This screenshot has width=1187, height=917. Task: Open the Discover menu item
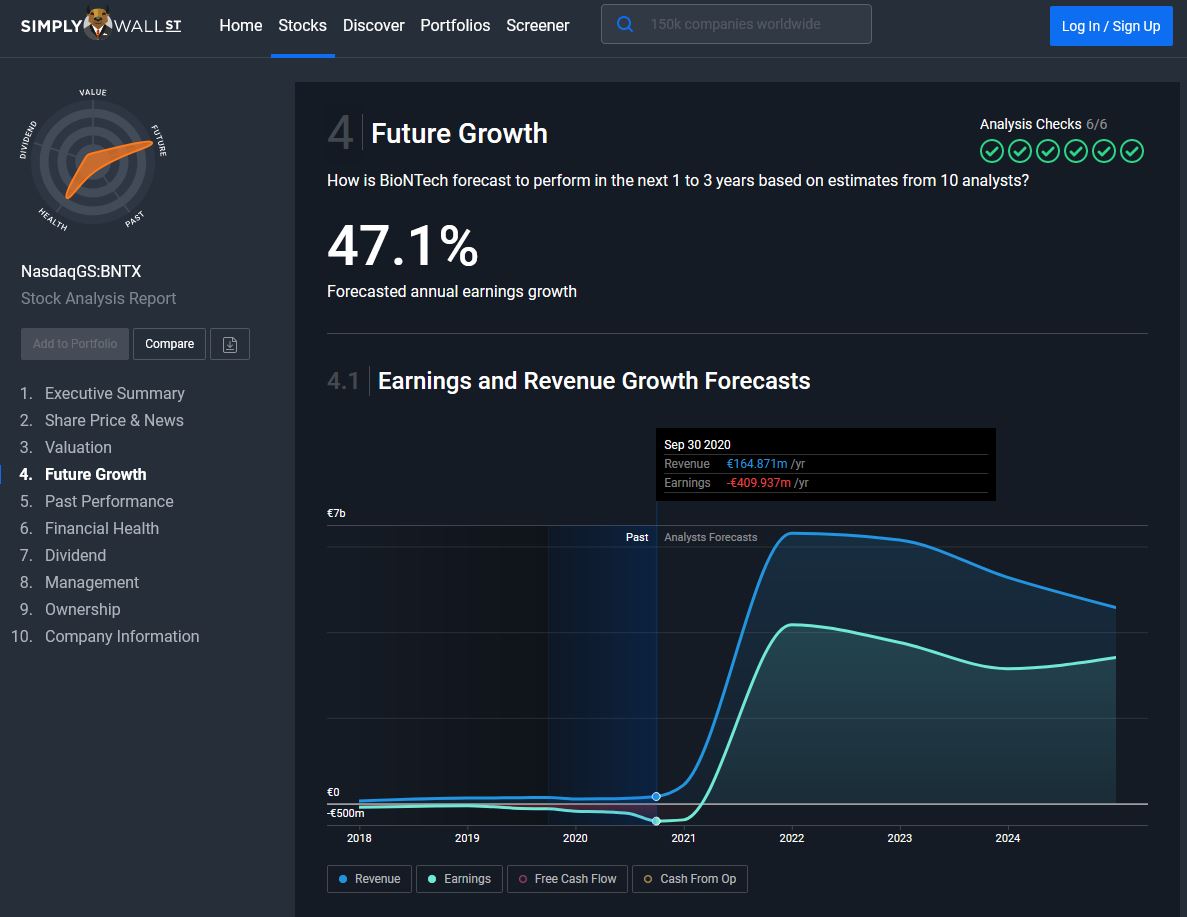coord(373,26)
